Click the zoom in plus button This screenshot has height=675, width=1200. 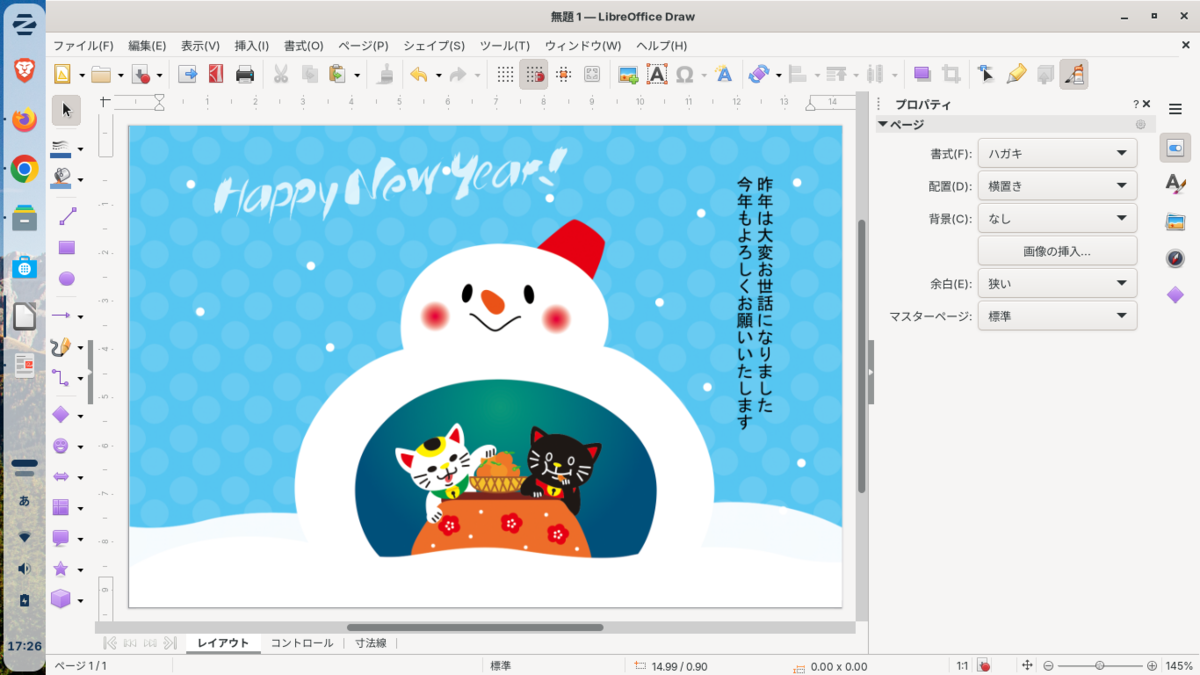pyautogui.click(x=1152, y=666)
